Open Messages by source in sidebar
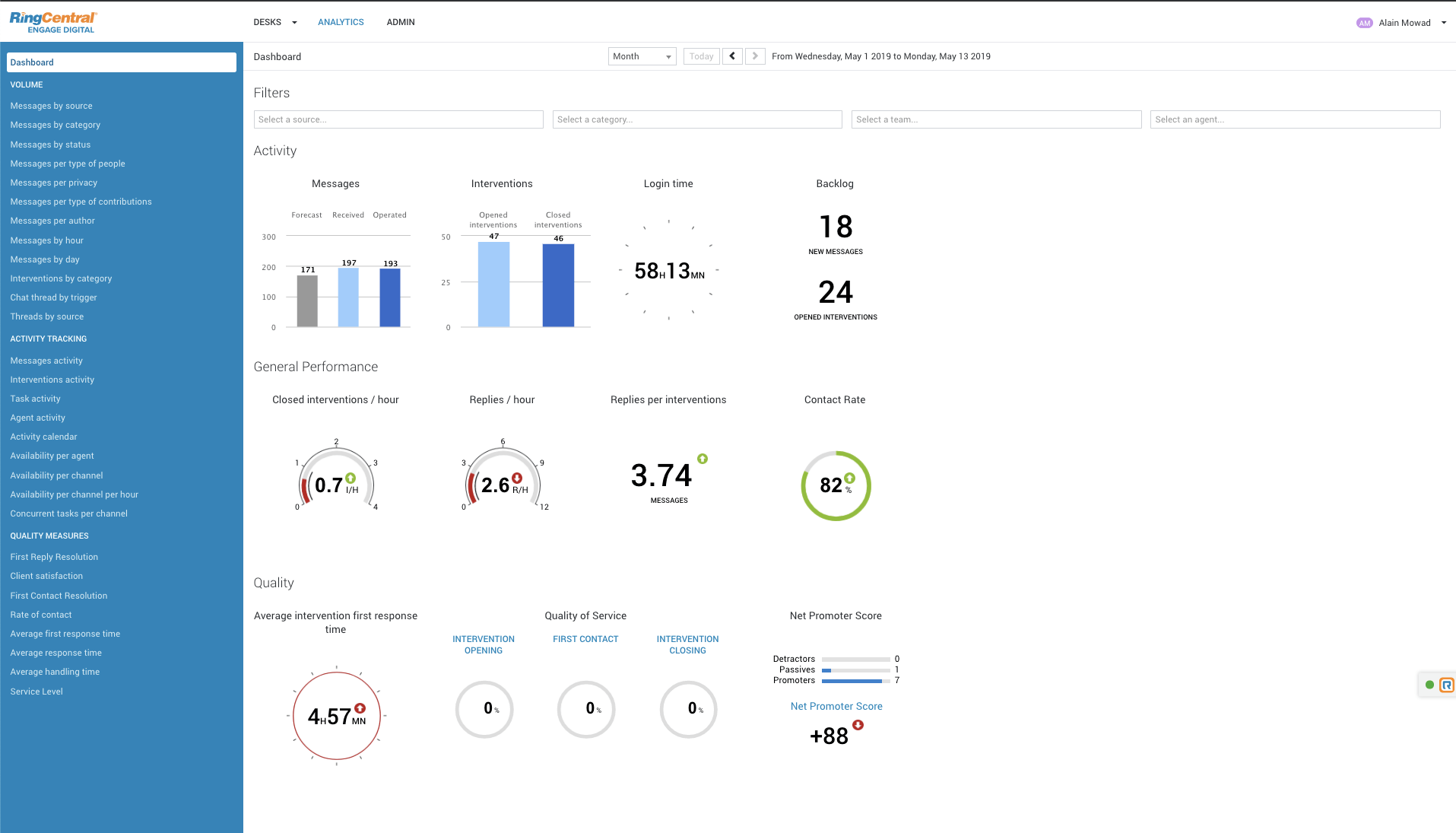 [51, 106]
